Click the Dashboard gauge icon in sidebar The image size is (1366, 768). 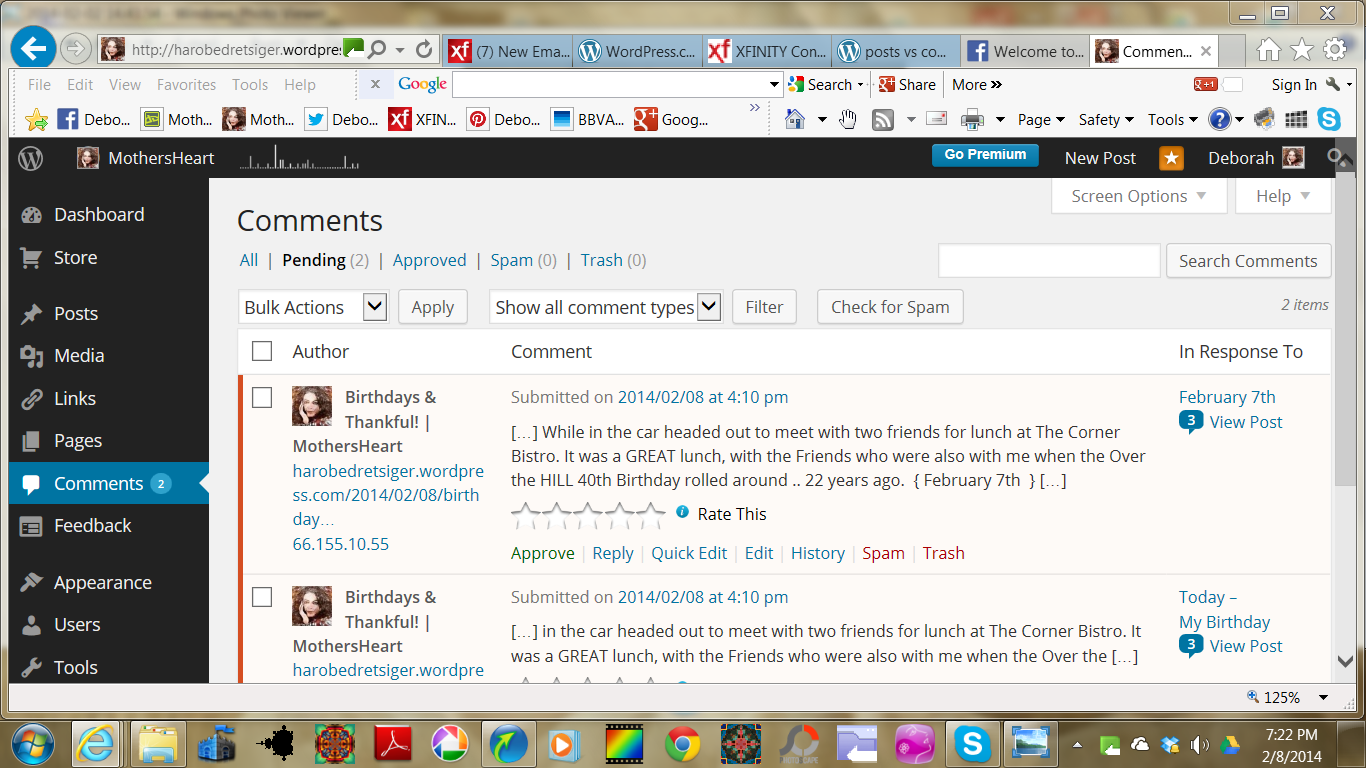31,215
